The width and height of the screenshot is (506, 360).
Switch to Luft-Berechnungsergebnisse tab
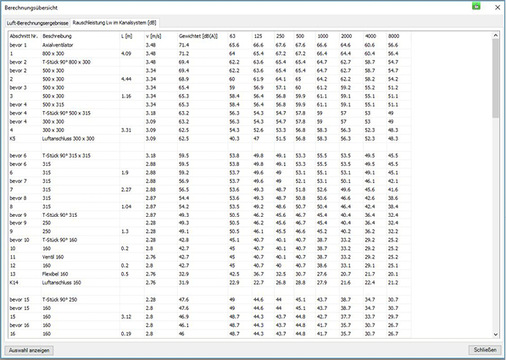(x=37, y=23)
